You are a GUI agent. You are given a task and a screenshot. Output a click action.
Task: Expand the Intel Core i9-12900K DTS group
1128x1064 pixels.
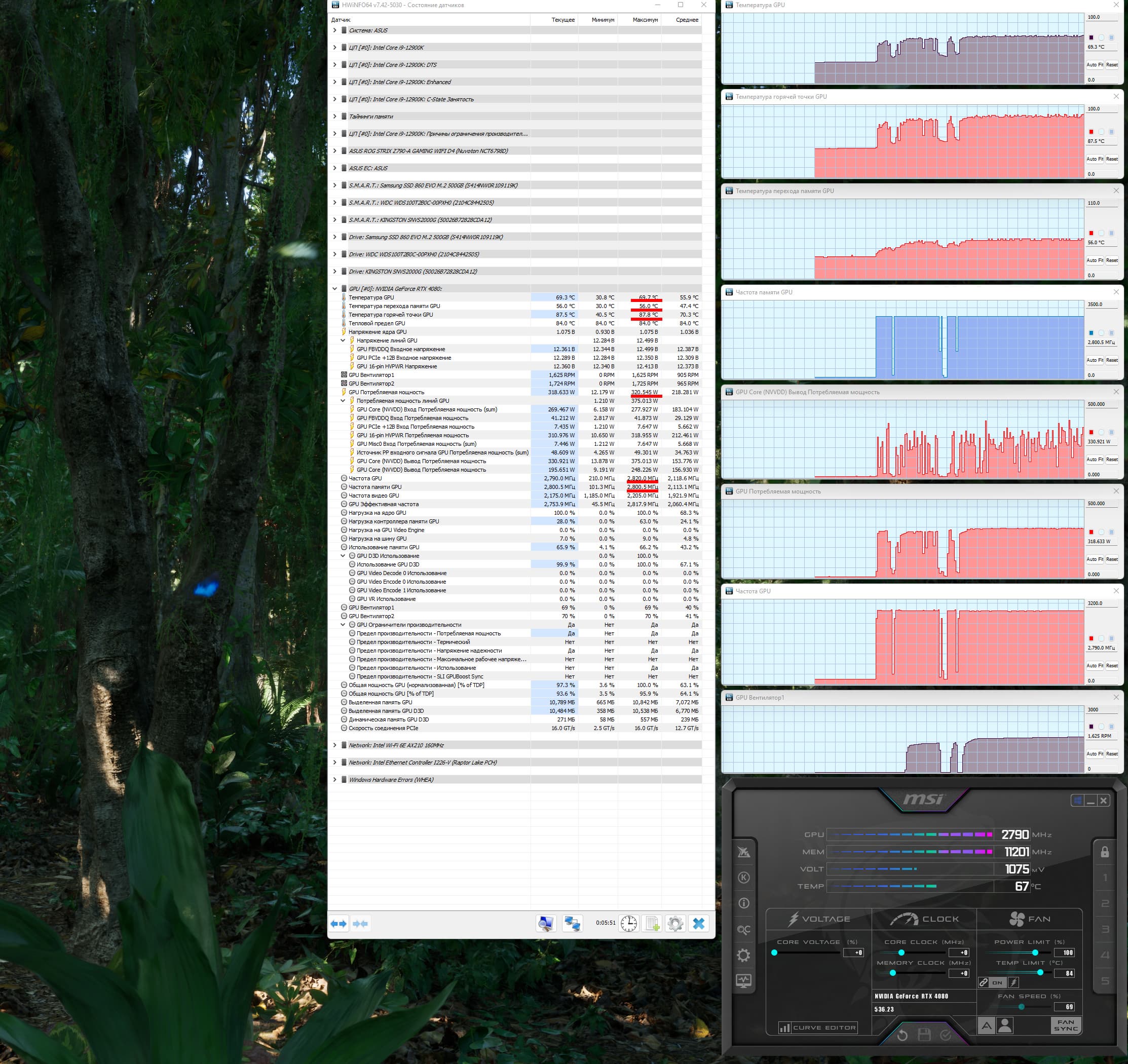click(x=334, y=65)
